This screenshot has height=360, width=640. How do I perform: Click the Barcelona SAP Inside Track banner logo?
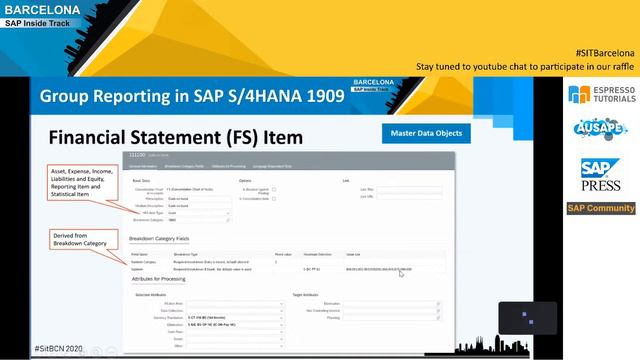pyautogui.click(x=41, y=16)
